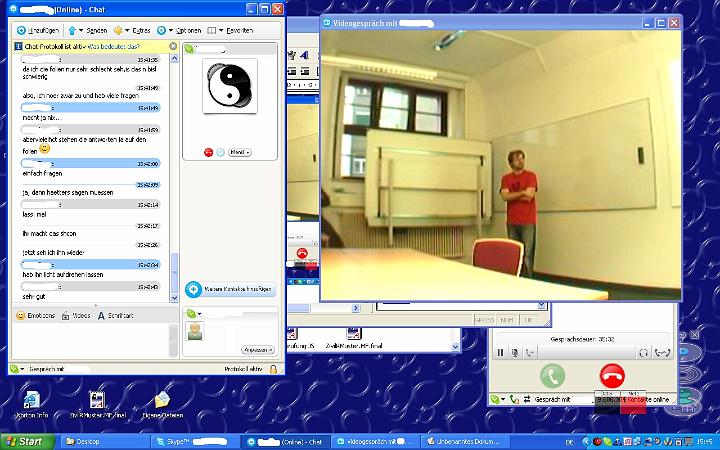
Task: Open Emoticons picker
Action: point(35,315)
